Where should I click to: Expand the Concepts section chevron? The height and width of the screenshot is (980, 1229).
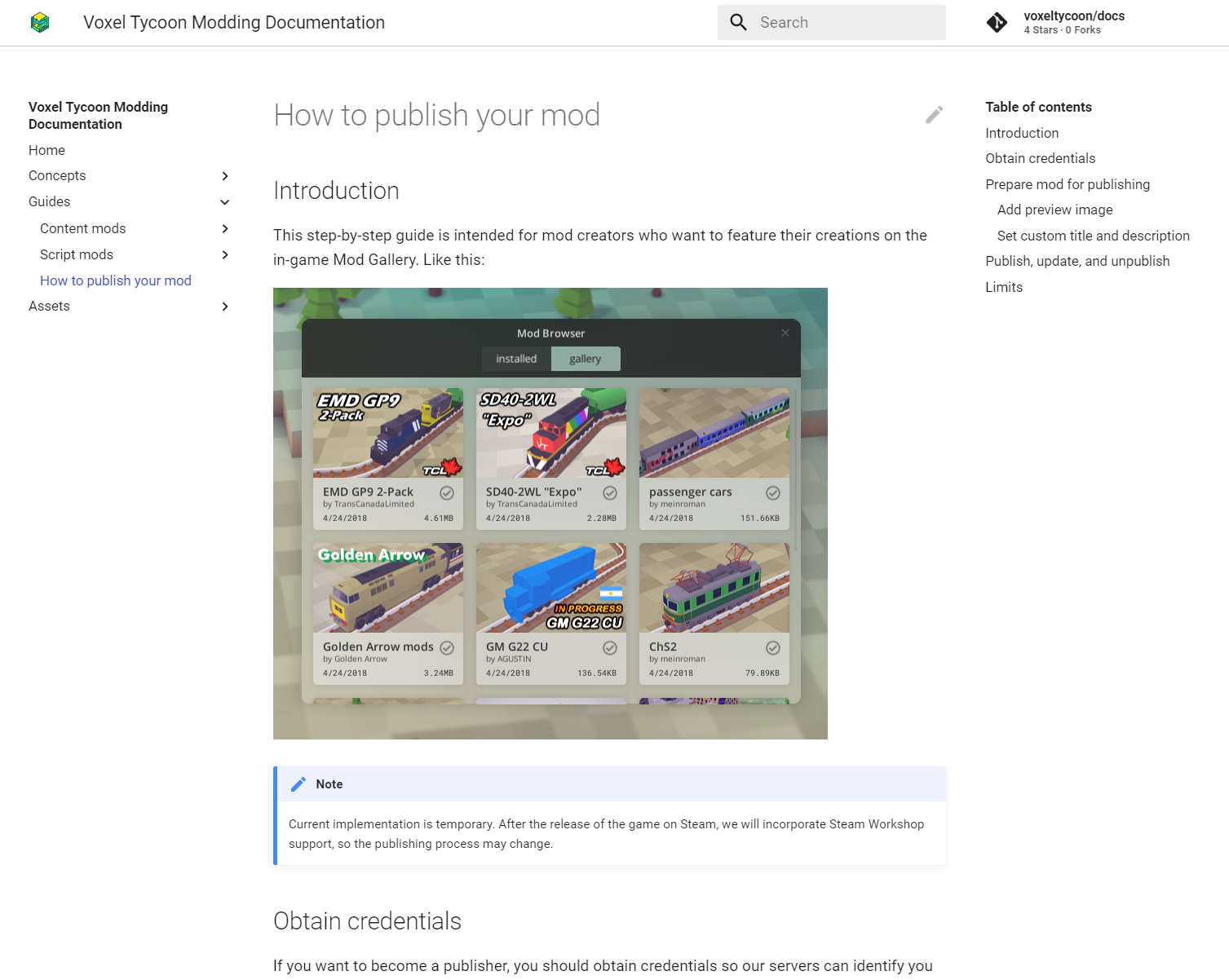pyautogui.click(x=225, y=176)
